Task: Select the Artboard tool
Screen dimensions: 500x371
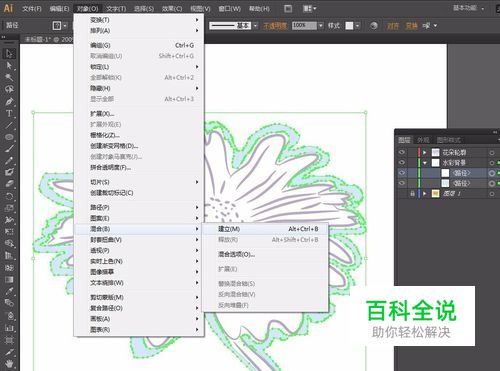Action: (9, 340)
